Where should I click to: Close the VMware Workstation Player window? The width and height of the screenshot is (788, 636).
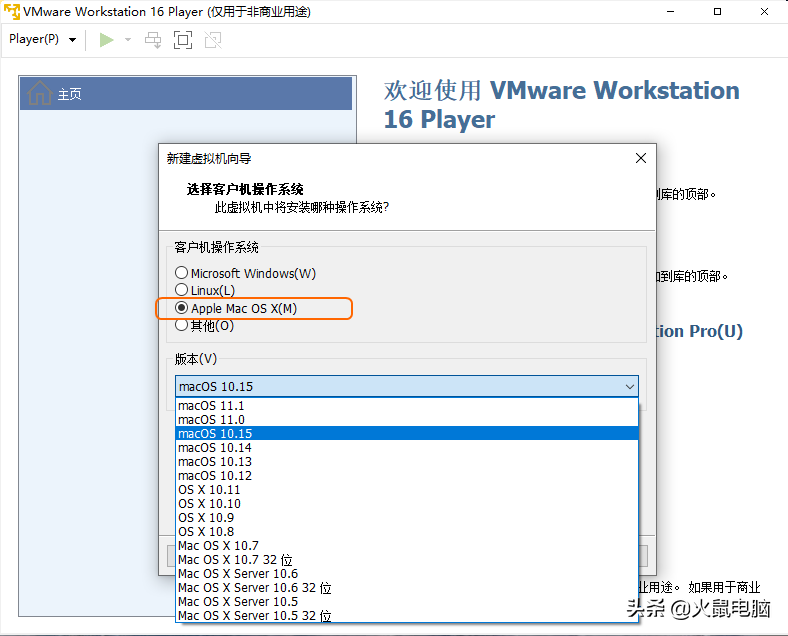[764, 11]
